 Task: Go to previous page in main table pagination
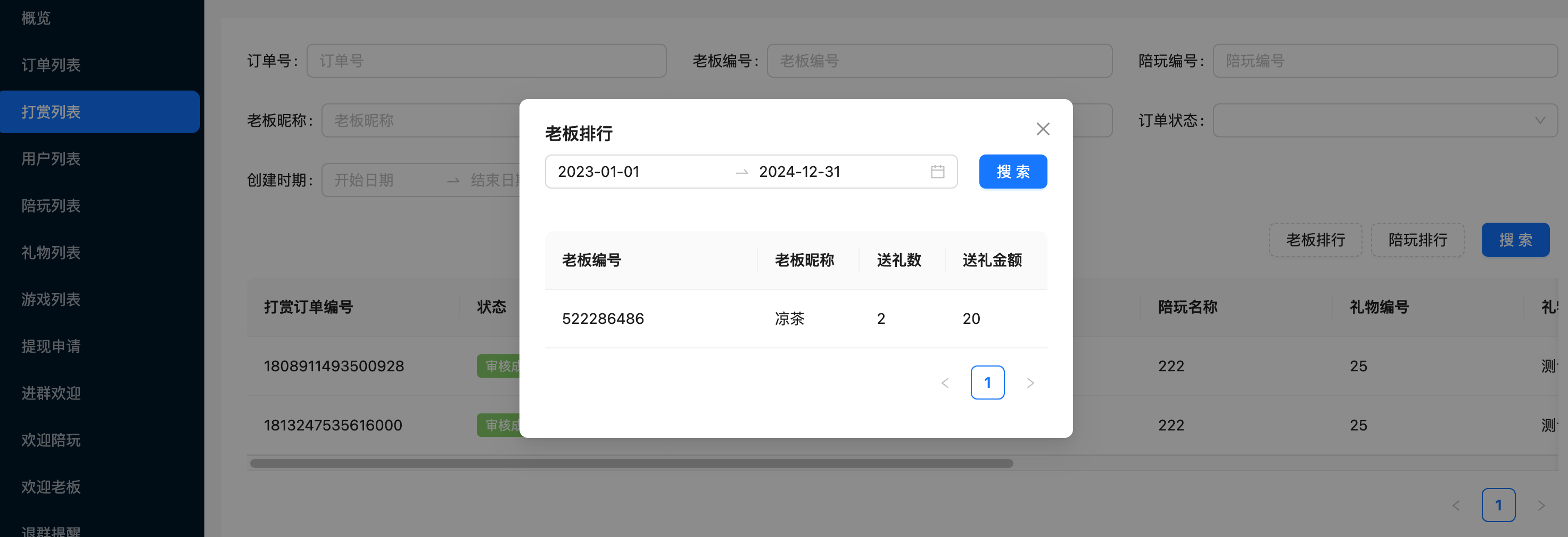tap(1455, 506)
